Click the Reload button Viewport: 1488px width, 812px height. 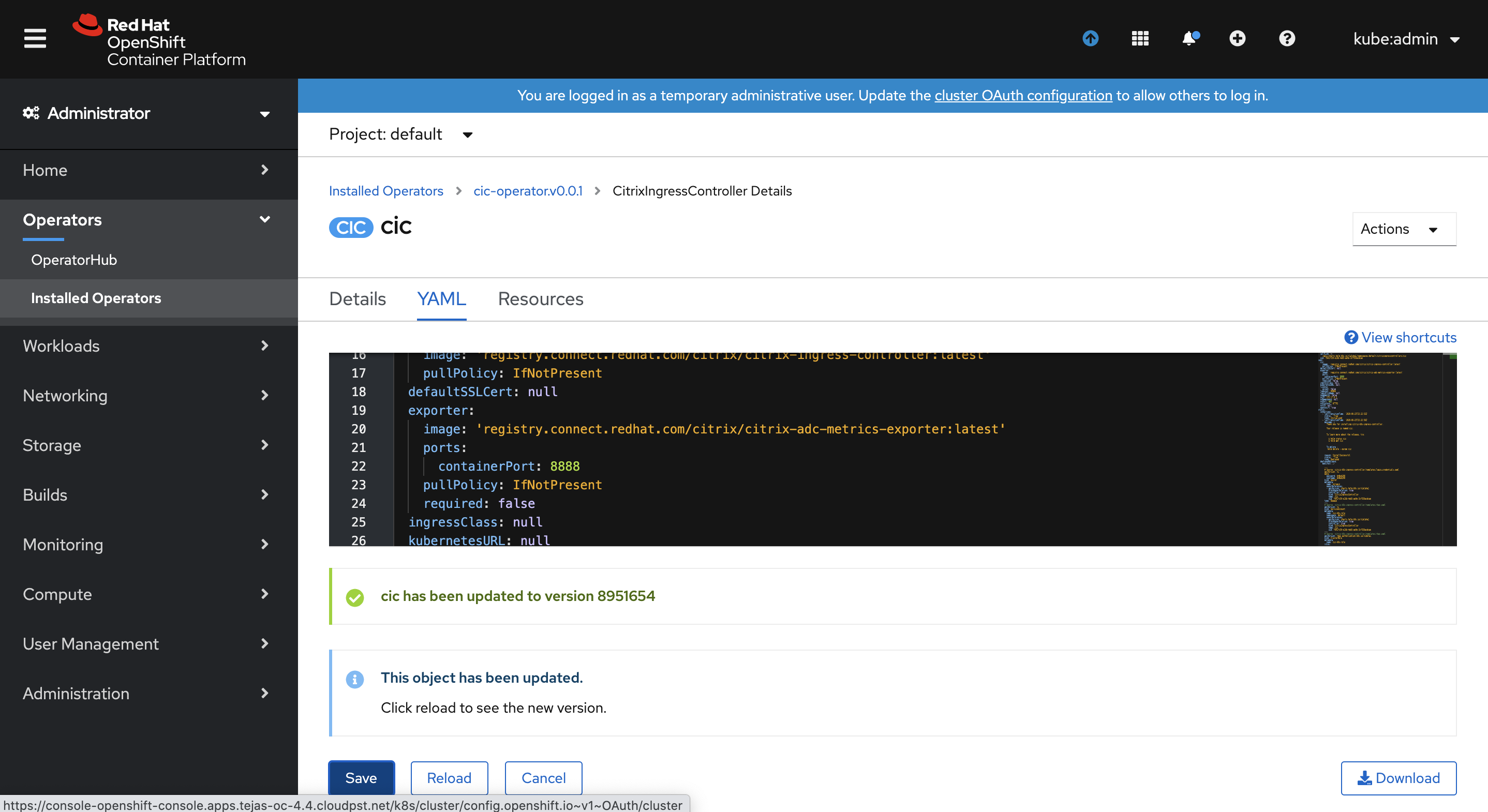click(449, 778)
